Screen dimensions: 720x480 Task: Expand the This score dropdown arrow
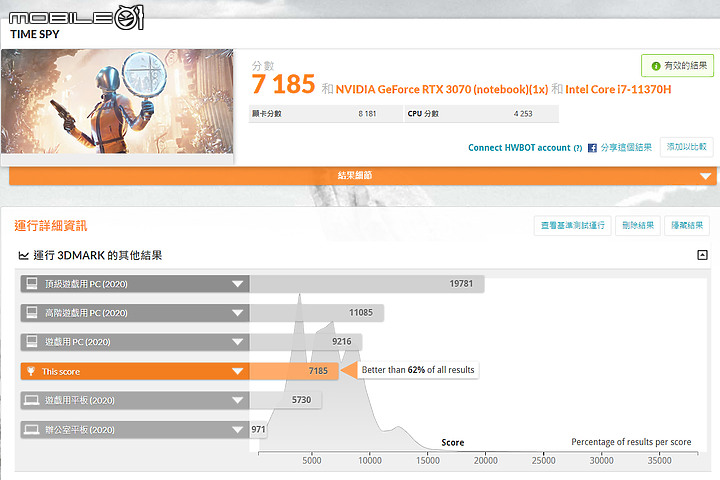point(237,371)
